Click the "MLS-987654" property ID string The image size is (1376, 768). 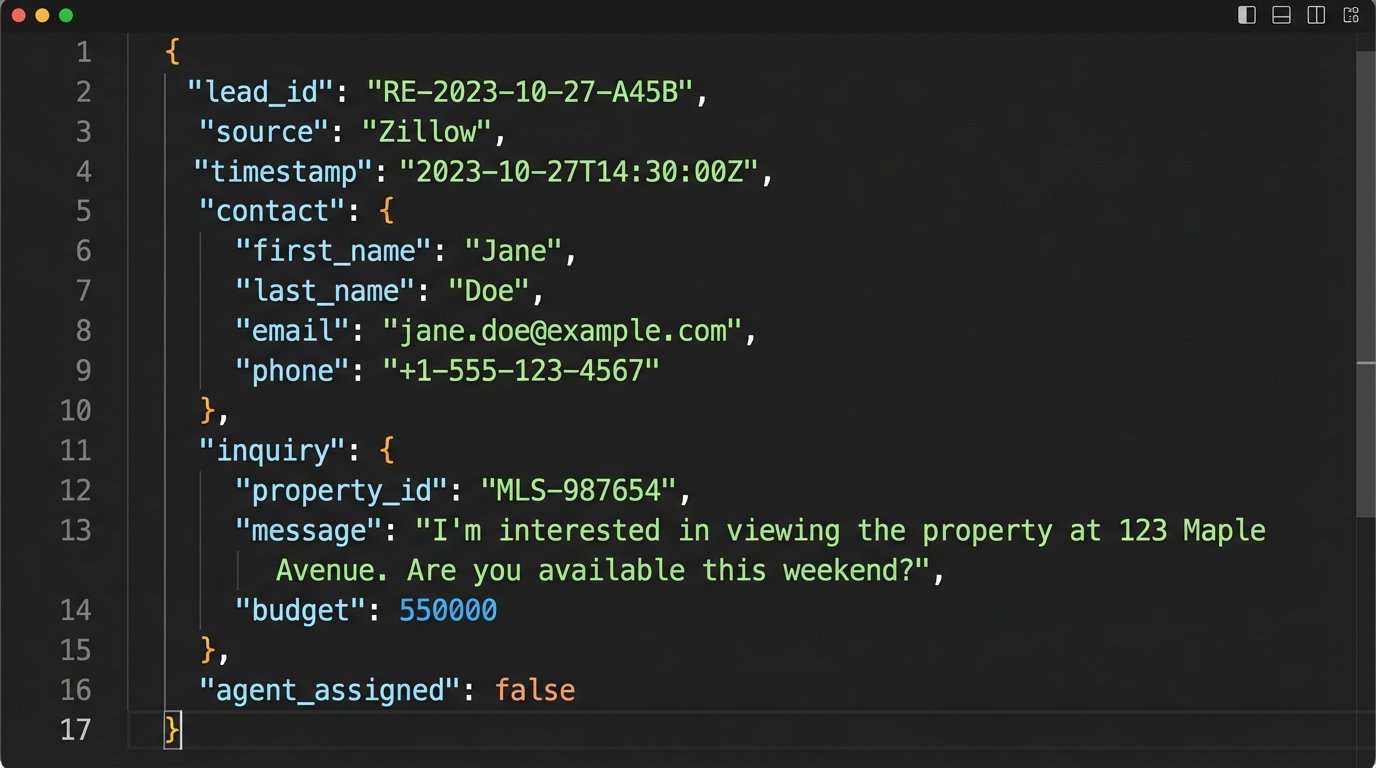579,490
